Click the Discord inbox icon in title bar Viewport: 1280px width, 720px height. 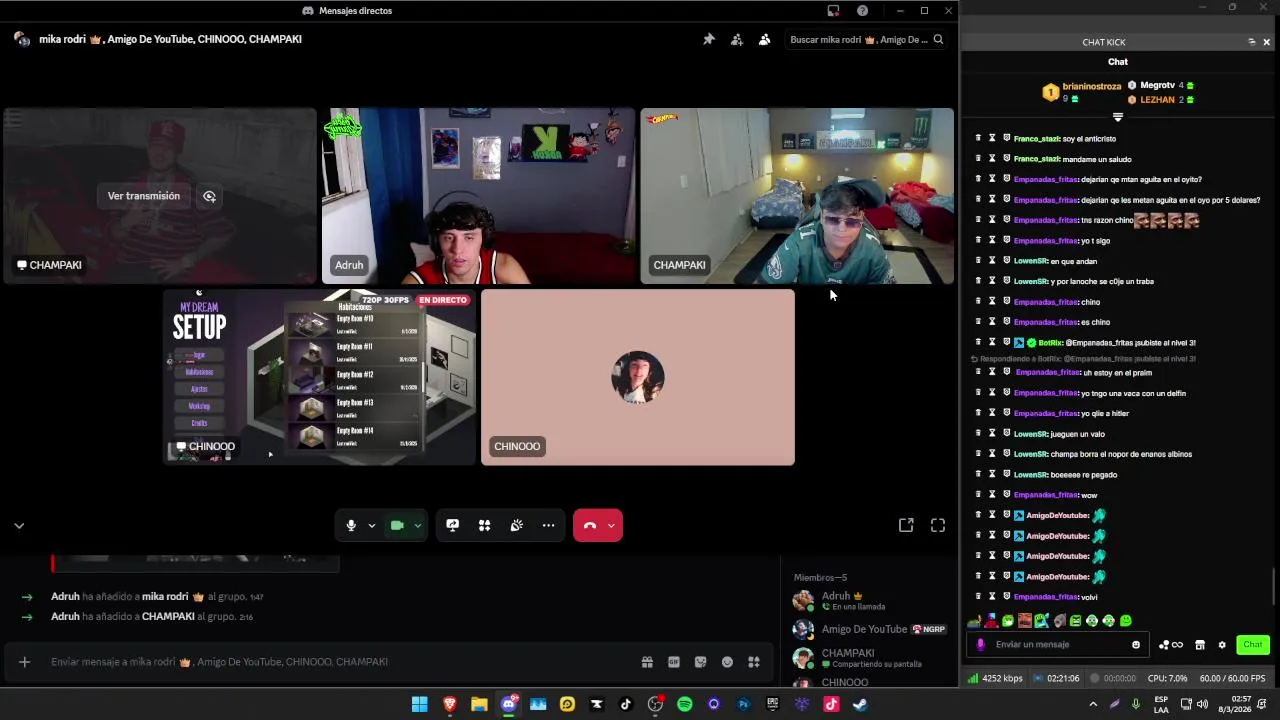(833, 11)
